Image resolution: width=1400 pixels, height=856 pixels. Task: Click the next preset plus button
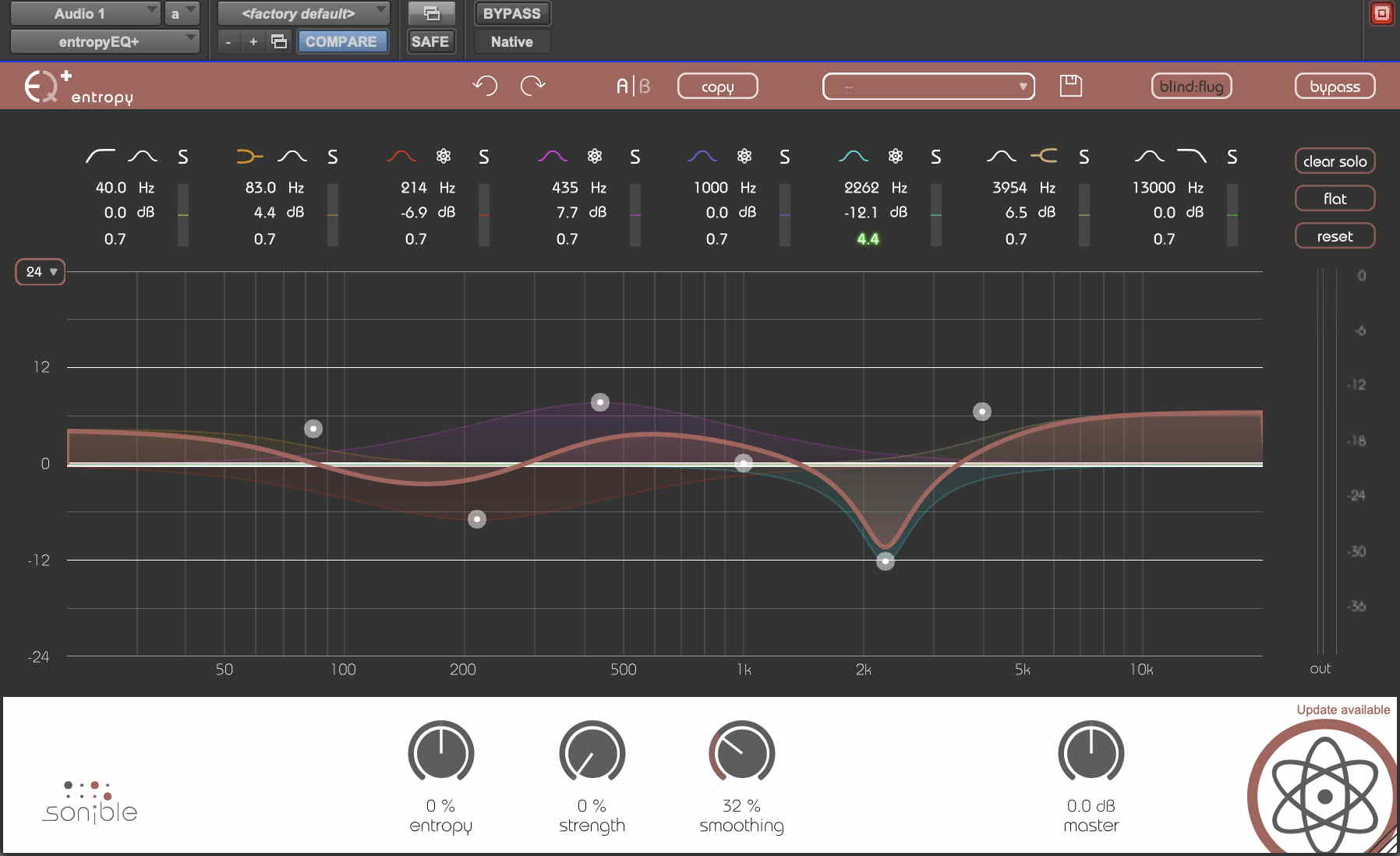[x=253, y=41]
